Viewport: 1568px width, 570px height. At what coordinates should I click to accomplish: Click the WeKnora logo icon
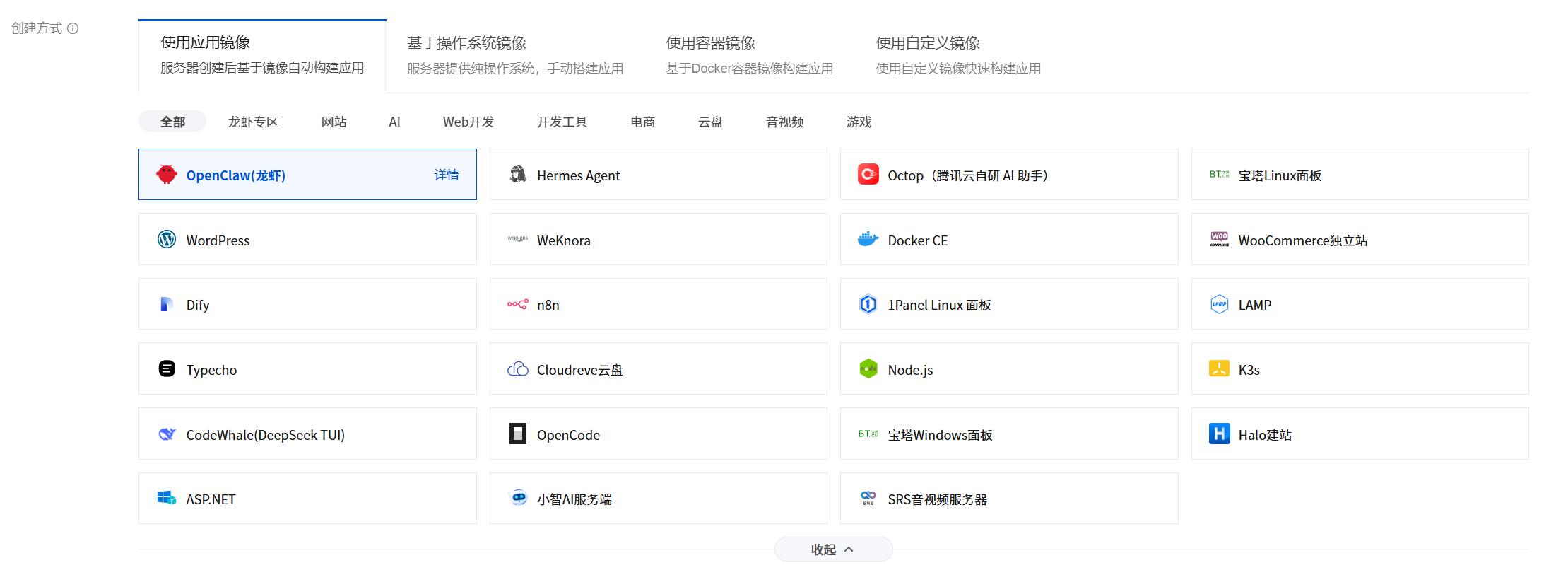pyautogui.click(x=518, y=239)
